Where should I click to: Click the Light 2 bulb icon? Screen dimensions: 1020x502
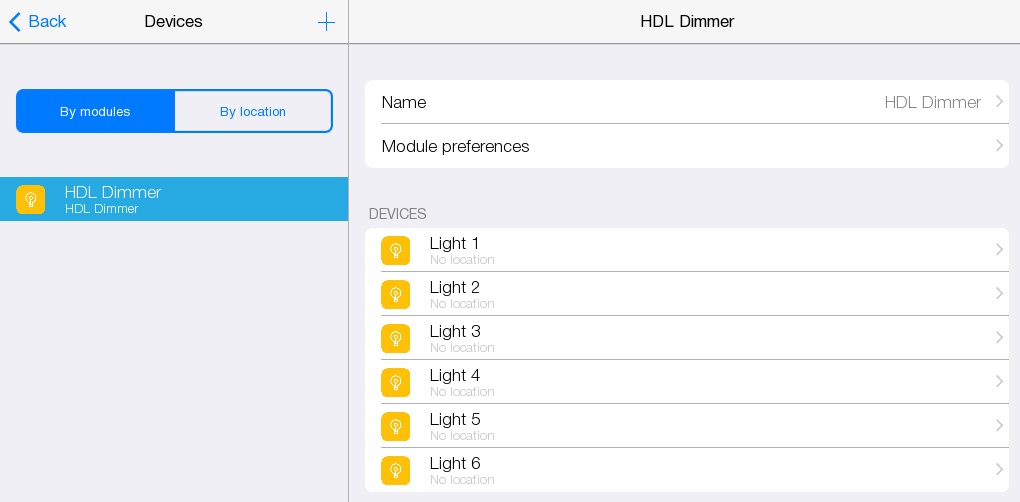click(x=395, y=295)
